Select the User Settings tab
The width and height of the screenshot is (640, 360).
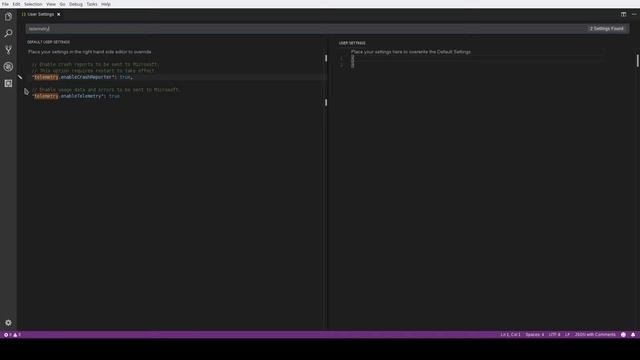(x=40, y=14)
